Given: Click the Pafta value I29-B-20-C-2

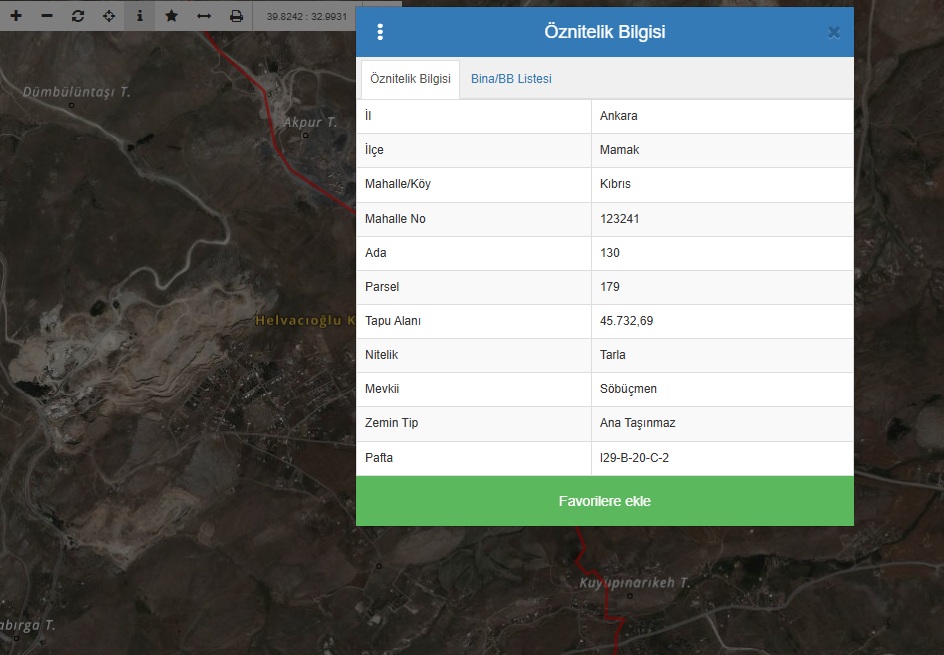Looking at the screenshot, I should [634, 457].
